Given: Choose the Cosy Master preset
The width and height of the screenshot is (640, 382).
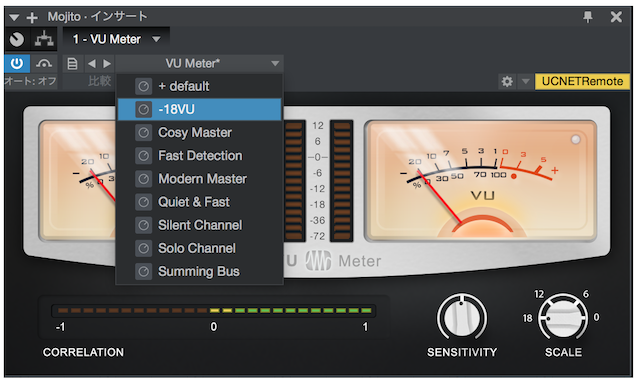Looking at the screenshot, I should (x=200, y=133).
